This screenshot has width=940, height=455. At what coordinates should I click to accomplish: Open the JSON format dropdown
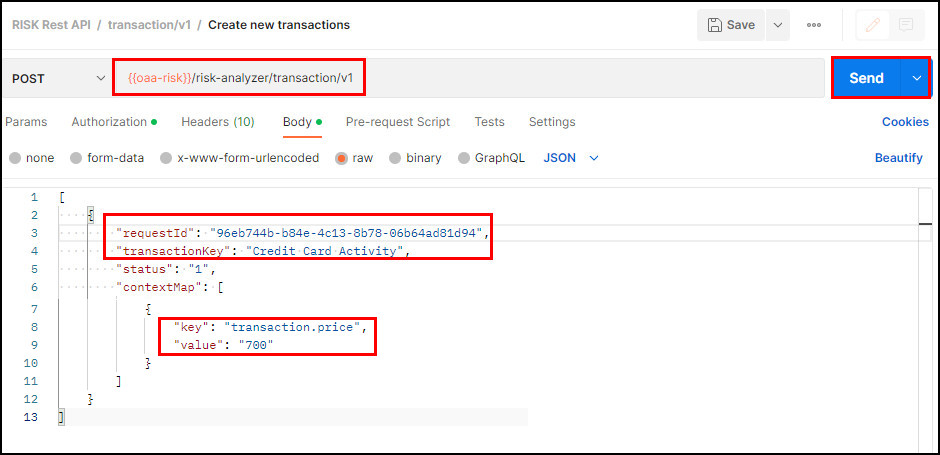pos(571,158)
